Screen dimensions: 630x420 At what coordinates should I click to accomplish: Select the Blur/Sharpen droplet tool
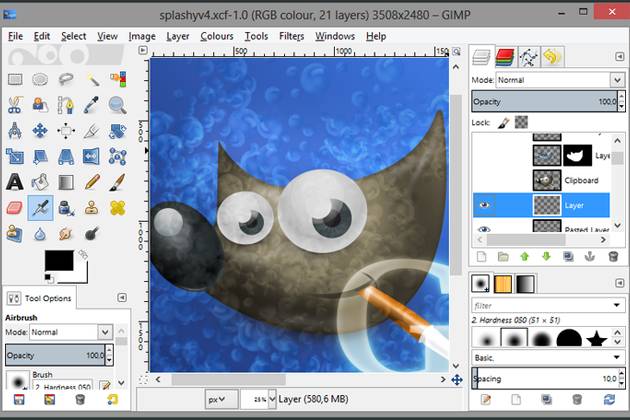pyautogui.click(x=40, y=234)
